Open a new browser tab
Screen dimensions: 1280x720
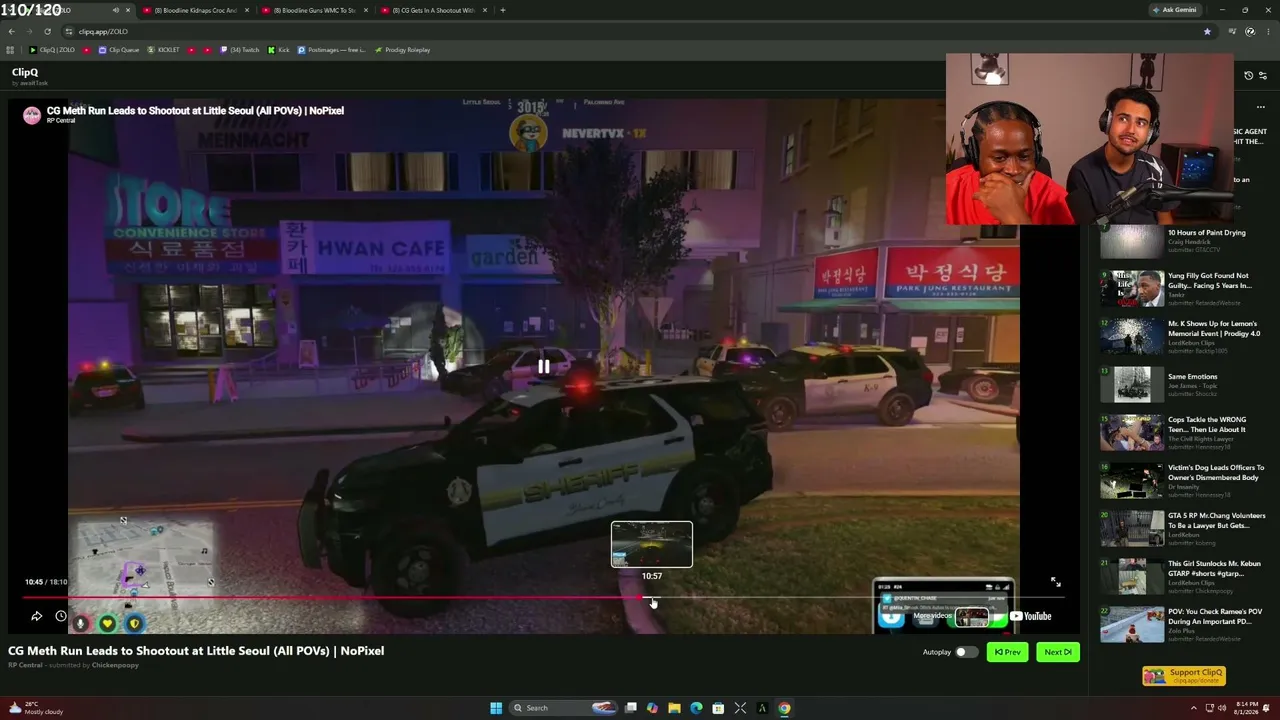pyautogui.click(x=503, y=10)
